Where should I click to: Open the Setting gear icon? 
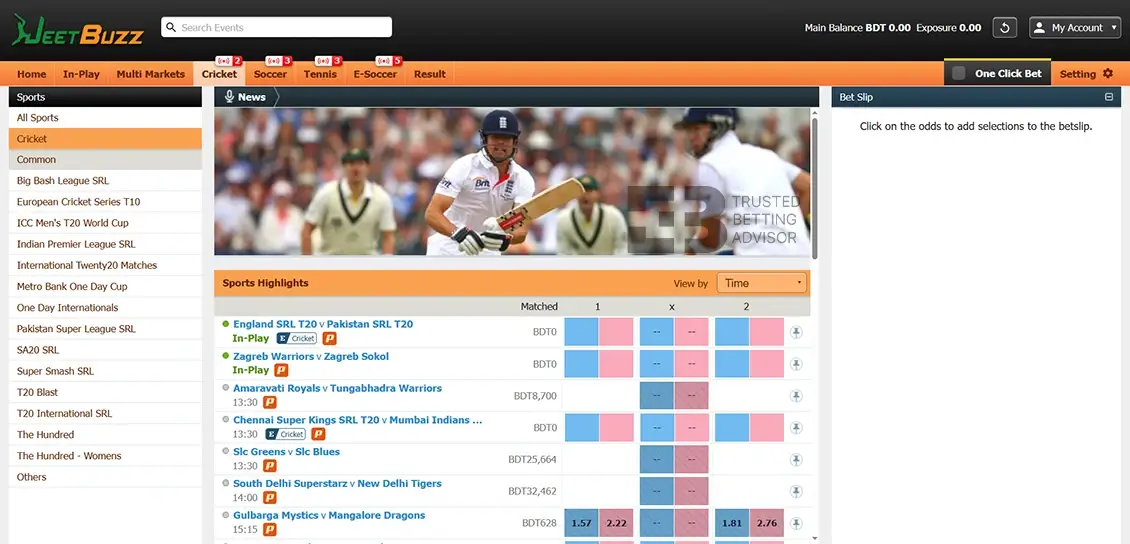pyautogui.click(x=1108, y=73)
